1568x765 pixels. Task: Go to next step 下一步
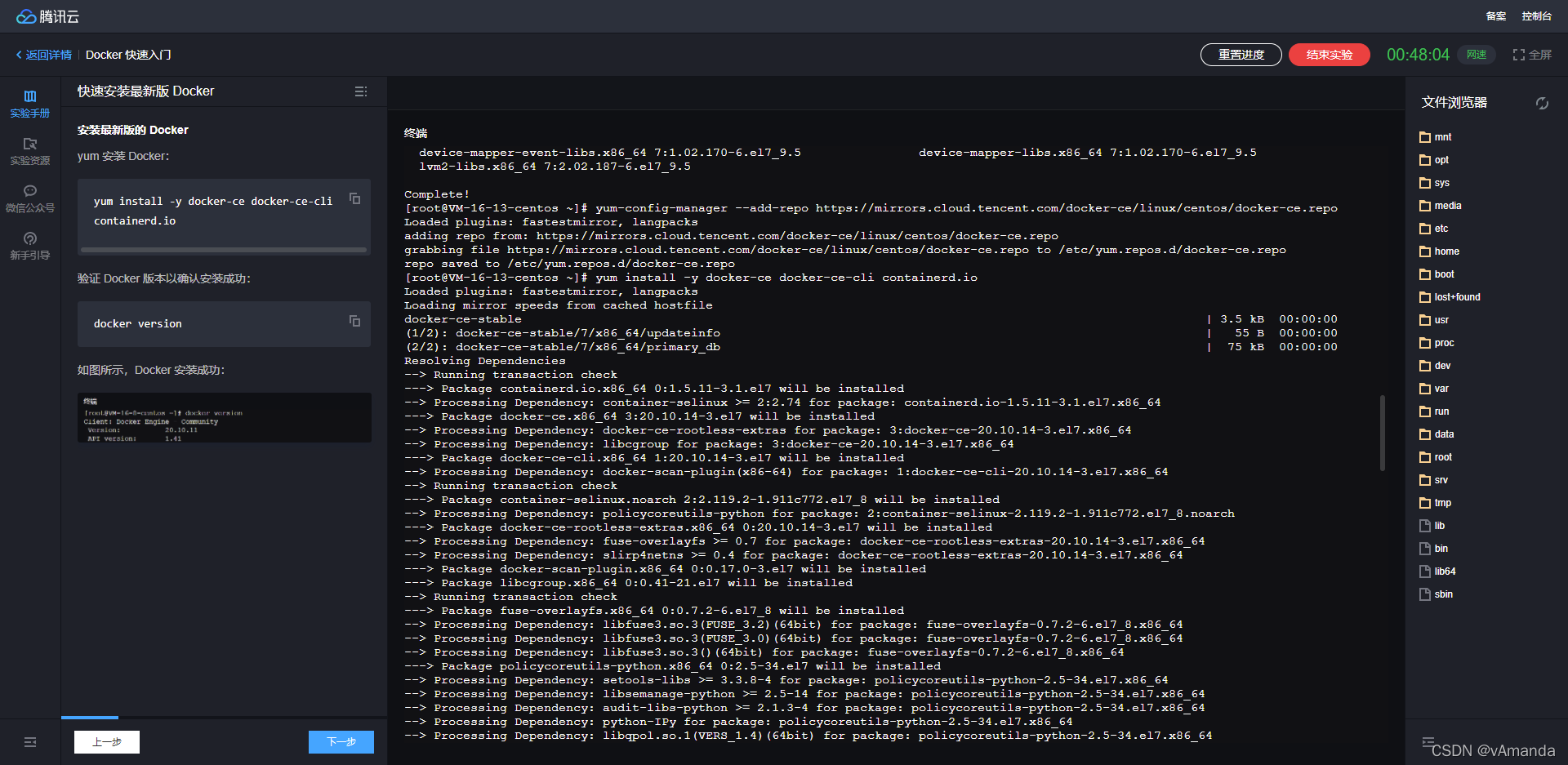341,741
